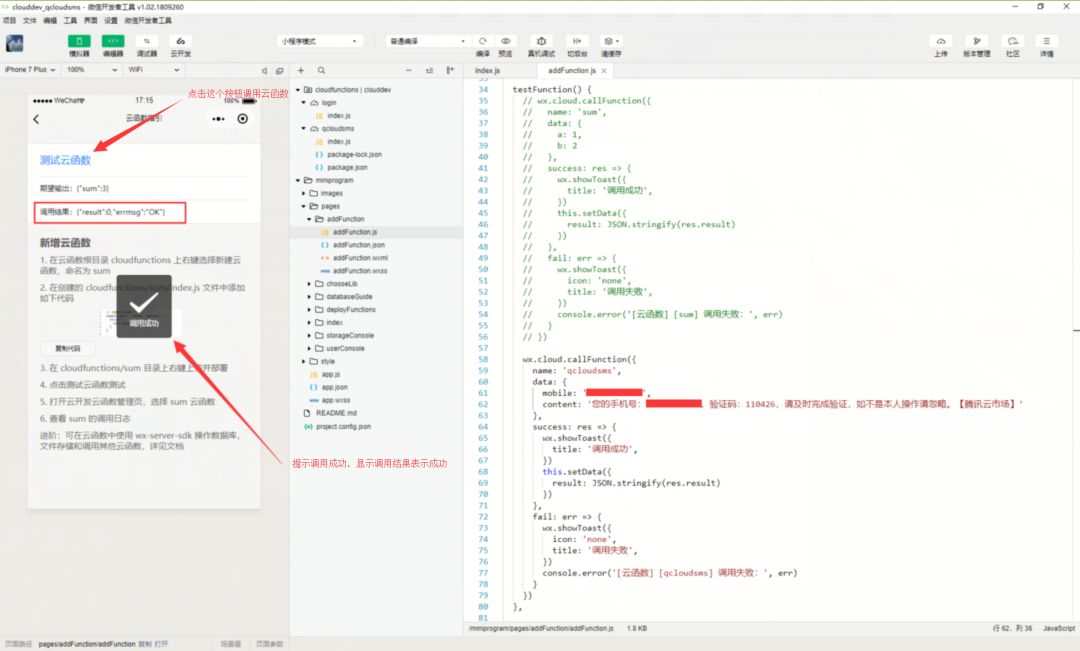Viewport: 1080px width, 651px height.
Task: Open the 云开发 cloud development console
Action: pos(180,41)
